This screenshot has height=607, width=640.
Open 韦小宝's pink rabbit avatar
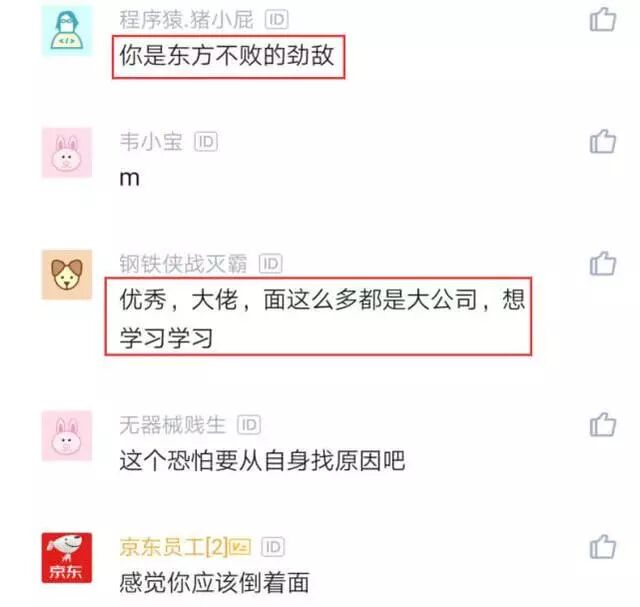click(x=67, y=153)
